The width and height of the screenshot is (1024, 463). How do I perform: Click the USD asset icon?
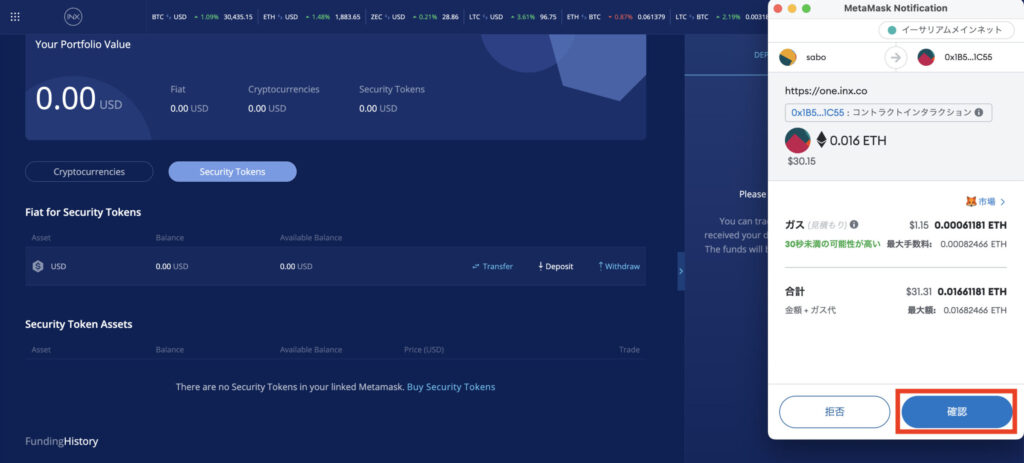38,267
